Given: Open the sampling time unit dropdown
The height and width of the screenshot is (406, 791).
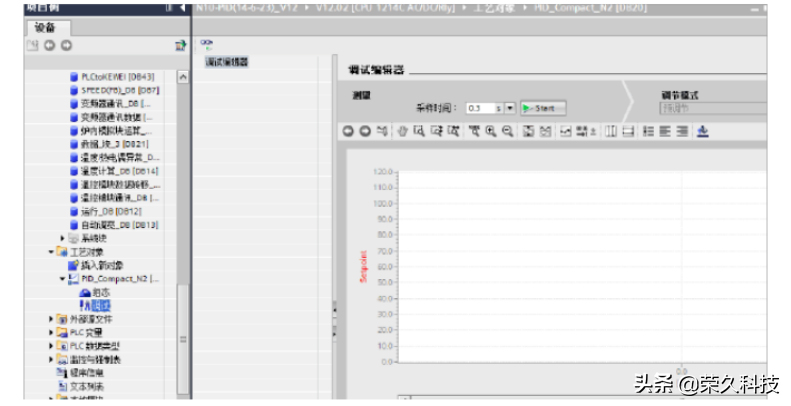Looking at the screenshot, I should click(510, 108).
